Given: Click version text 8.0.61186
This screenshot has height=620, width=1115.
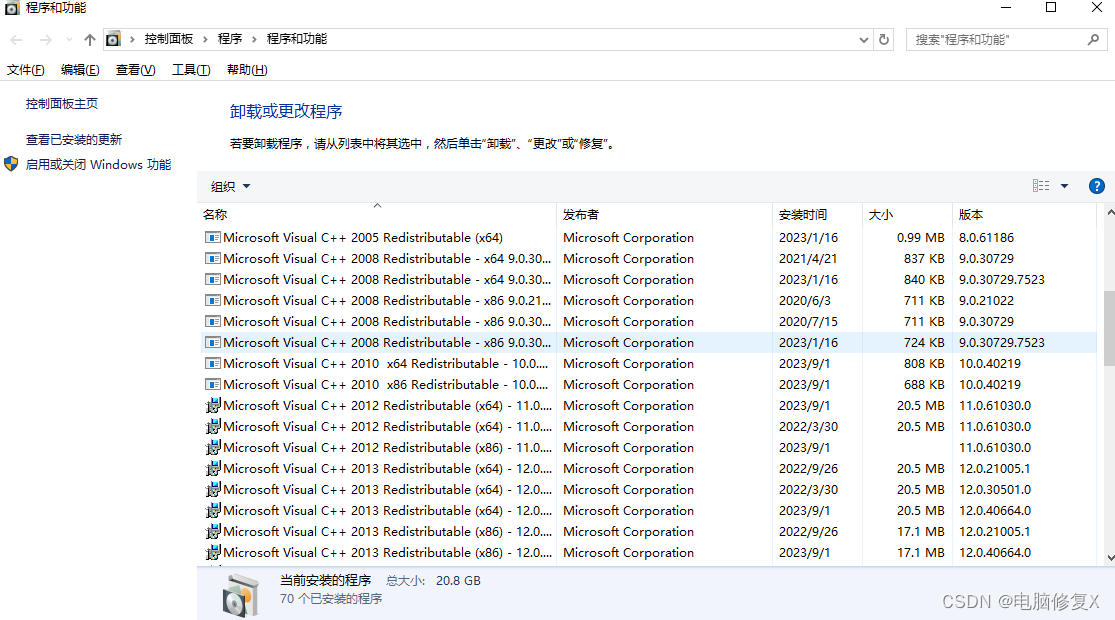Looking at the screenshot, I should click(986, 237).
